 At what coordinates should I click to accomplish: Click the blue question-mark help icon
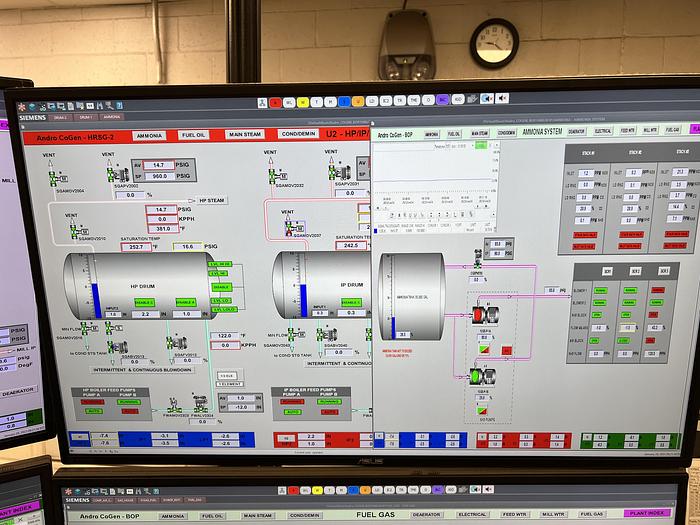(119, 105)
